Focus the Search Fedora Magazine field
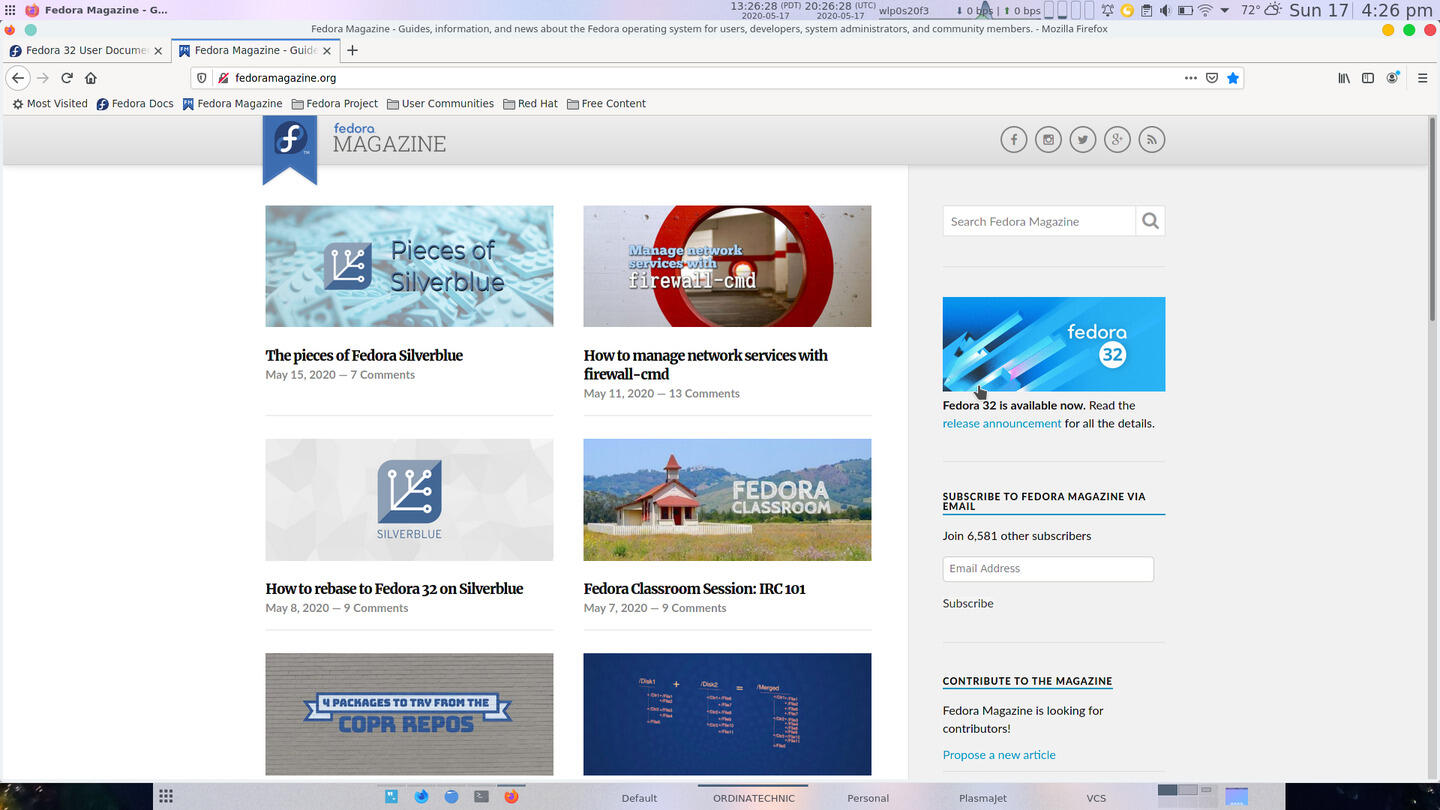Image resolution: width=1440 pixels, height=810 pixels. coord(1039,221)
